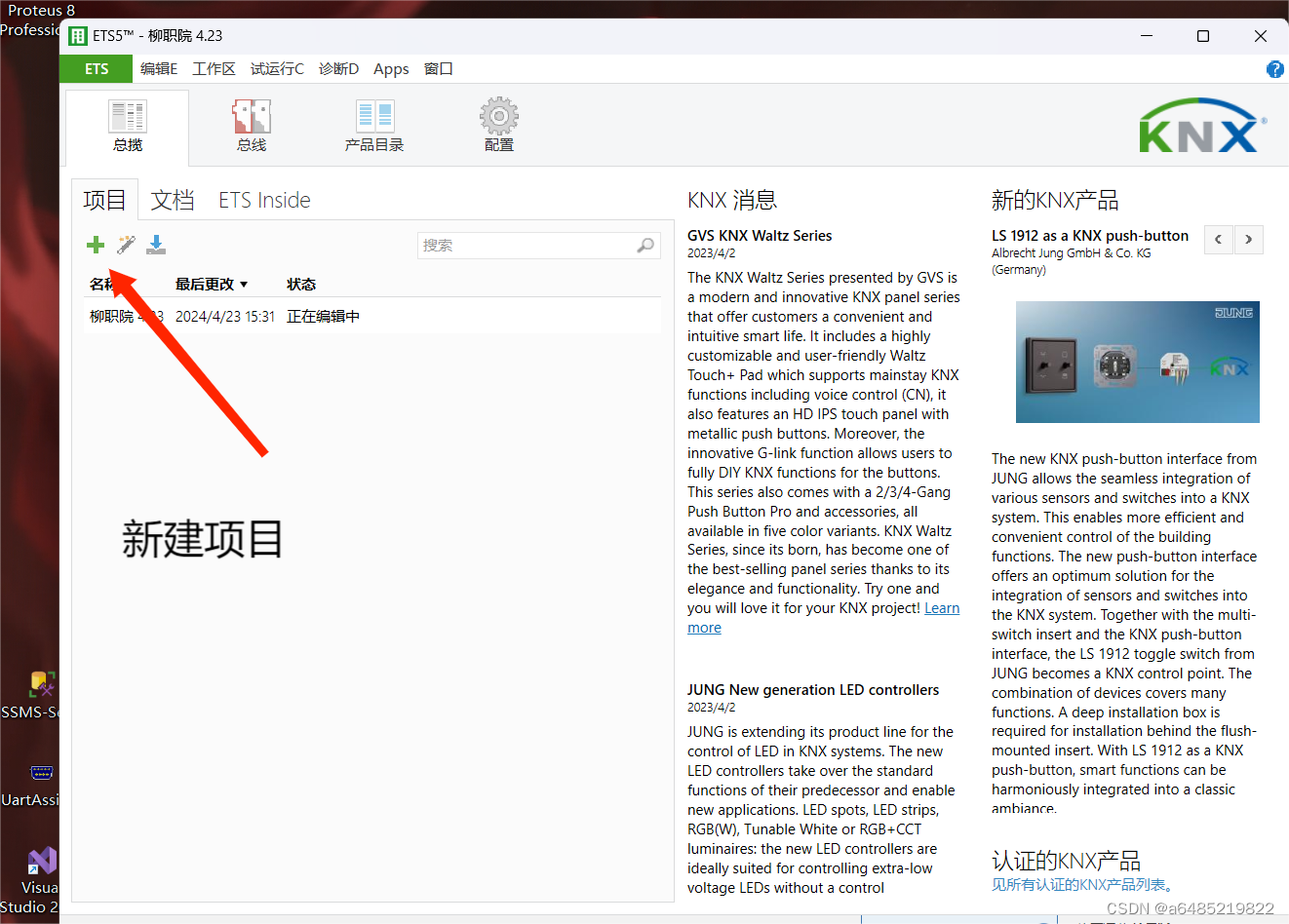Screen dimensions: 1289x924
Task: Click the JUNG product image thumbnail
Action: [1137, 362]
